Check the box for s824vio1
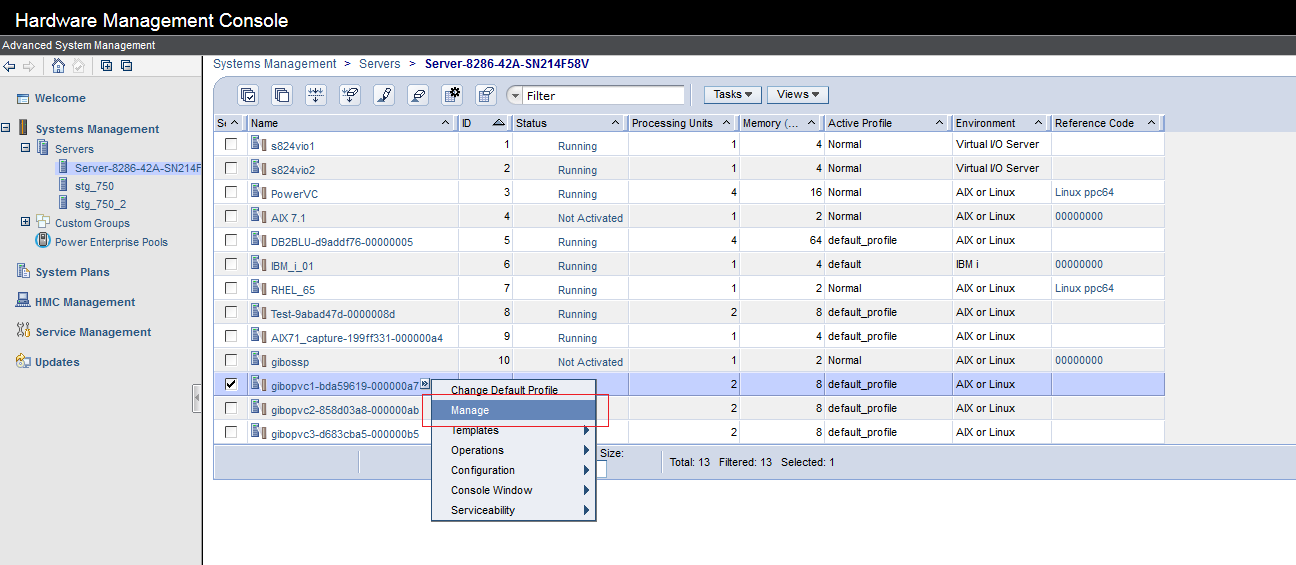1296x565 pixels. (231, 144)
